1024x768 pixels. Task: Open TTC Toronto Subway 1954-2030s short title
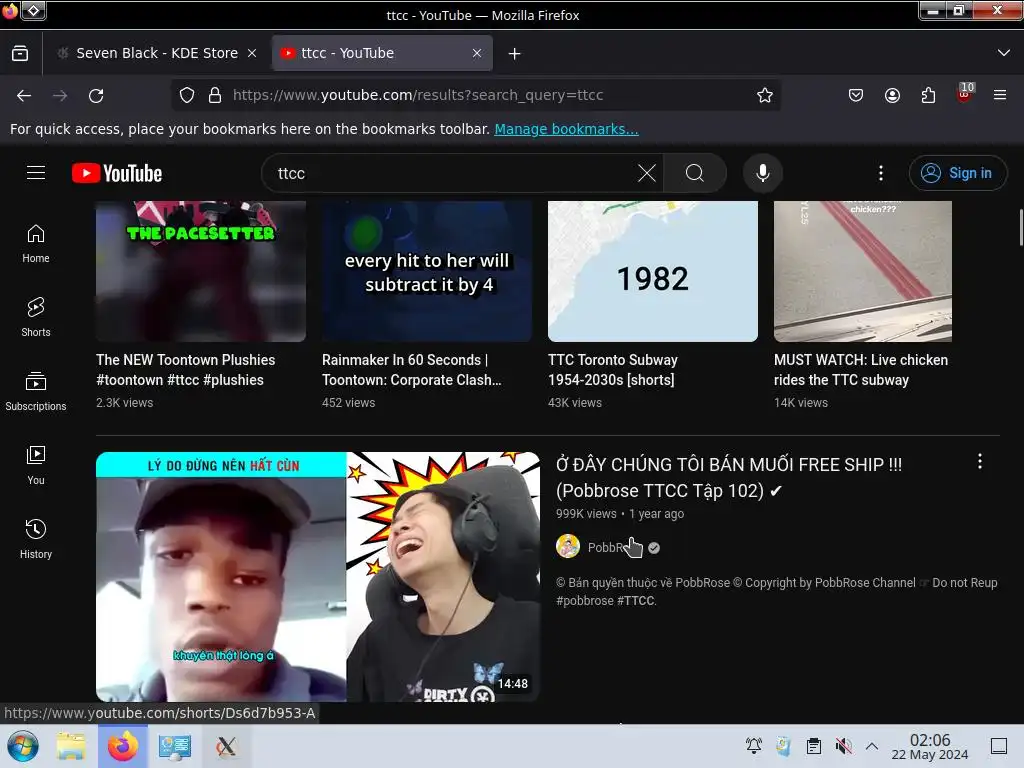click(x=613, y=370)
